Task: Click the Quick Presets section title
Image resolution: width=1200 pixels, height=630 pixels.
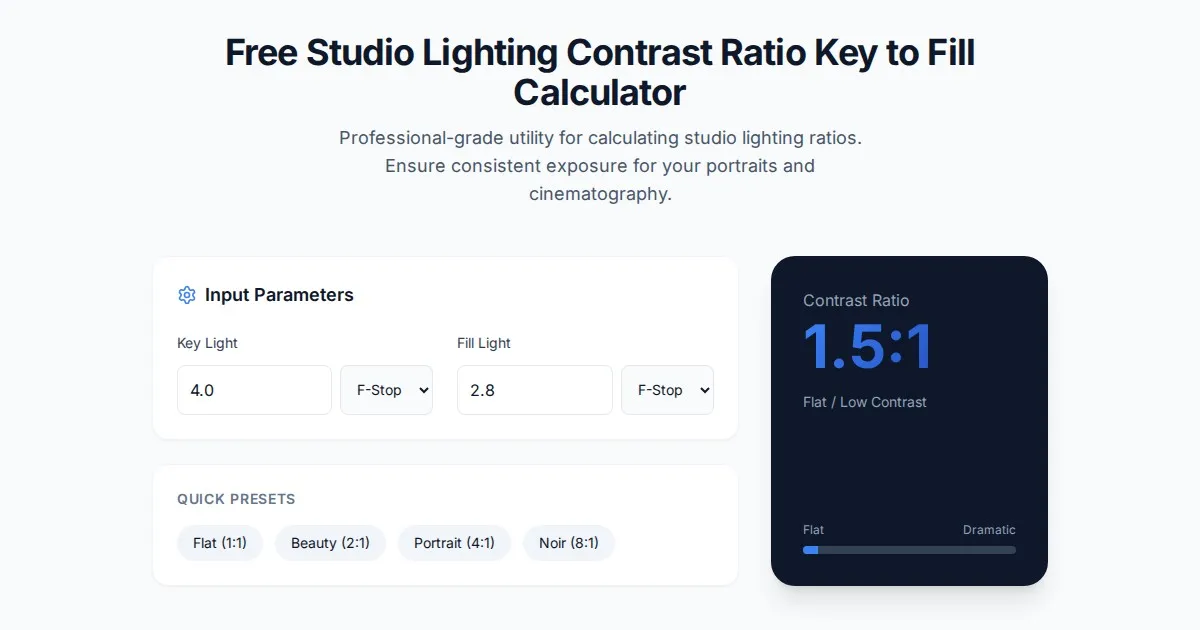Action: [x=236, y=499]
